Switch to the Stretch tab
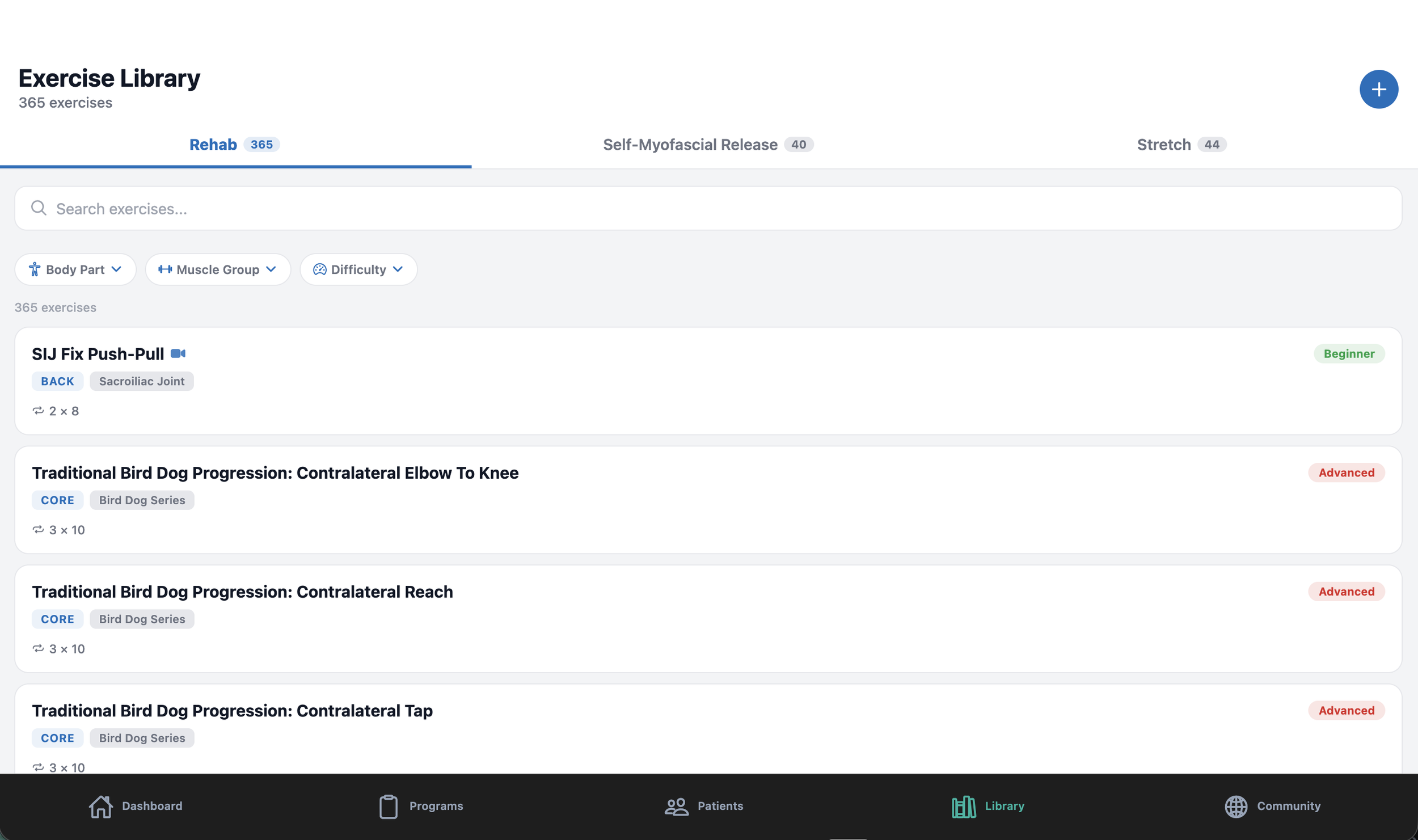The image size is (1418, 840). coord(1181,145)
